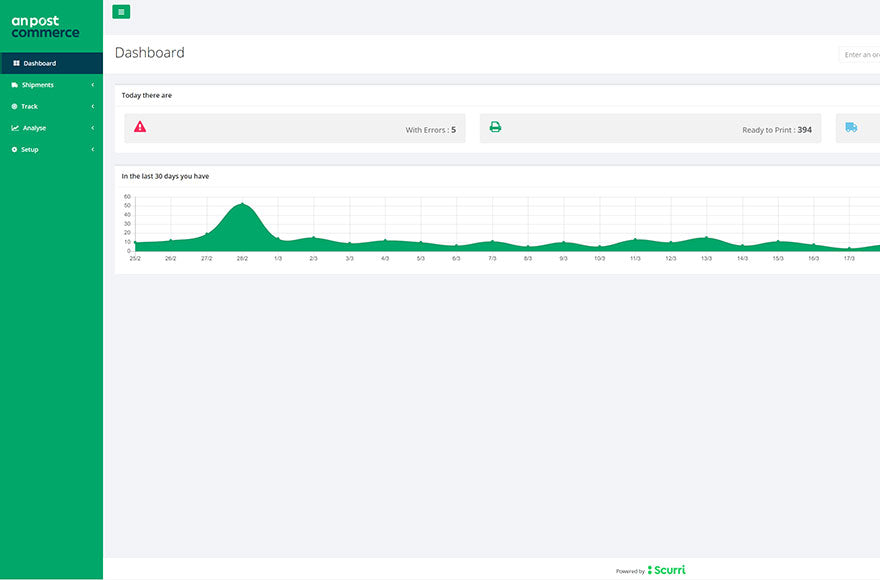This screenshot has width=880, height=580.
Task: Select Dashboard in the sidebar menu
Action: pyautogui.click(x=40, y=63)
